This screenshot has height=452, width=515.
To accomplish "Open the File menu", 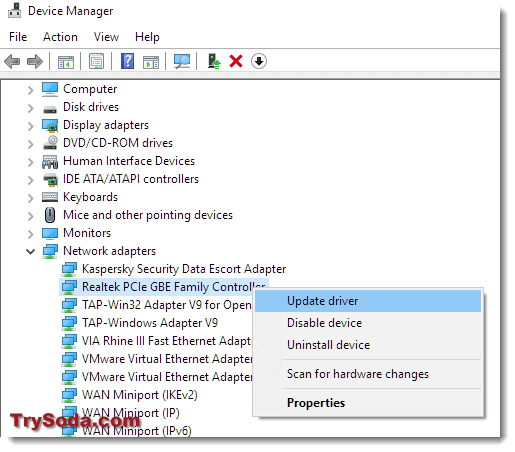I will click(x=18, y=37).
